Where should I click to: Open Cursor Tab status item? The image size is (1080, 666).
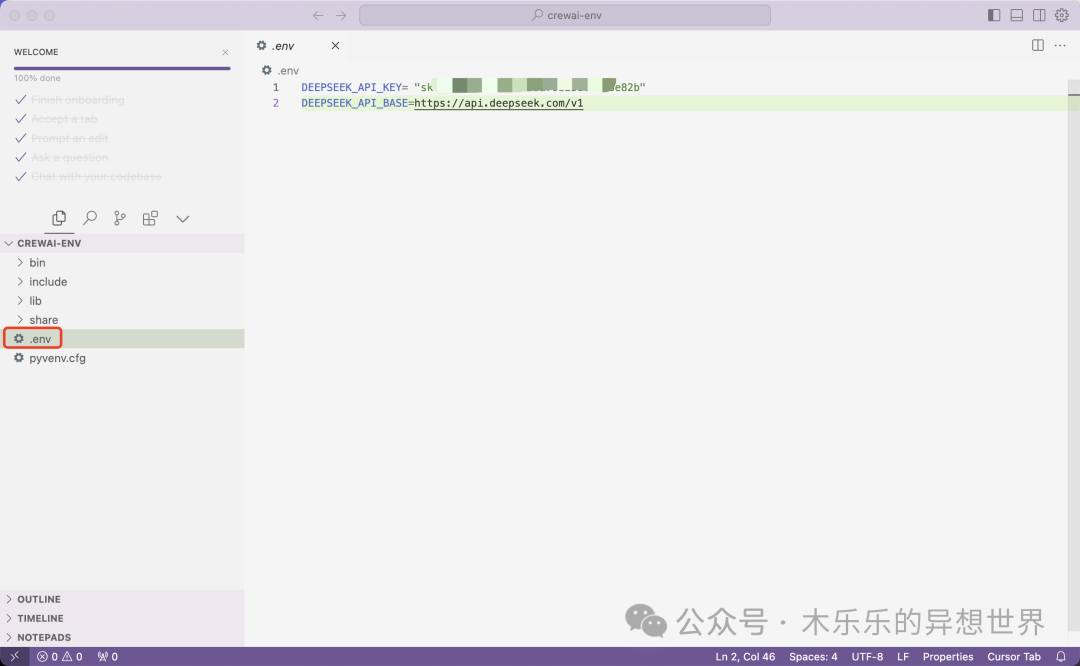pyautogui.click(x=1014, y=656)
